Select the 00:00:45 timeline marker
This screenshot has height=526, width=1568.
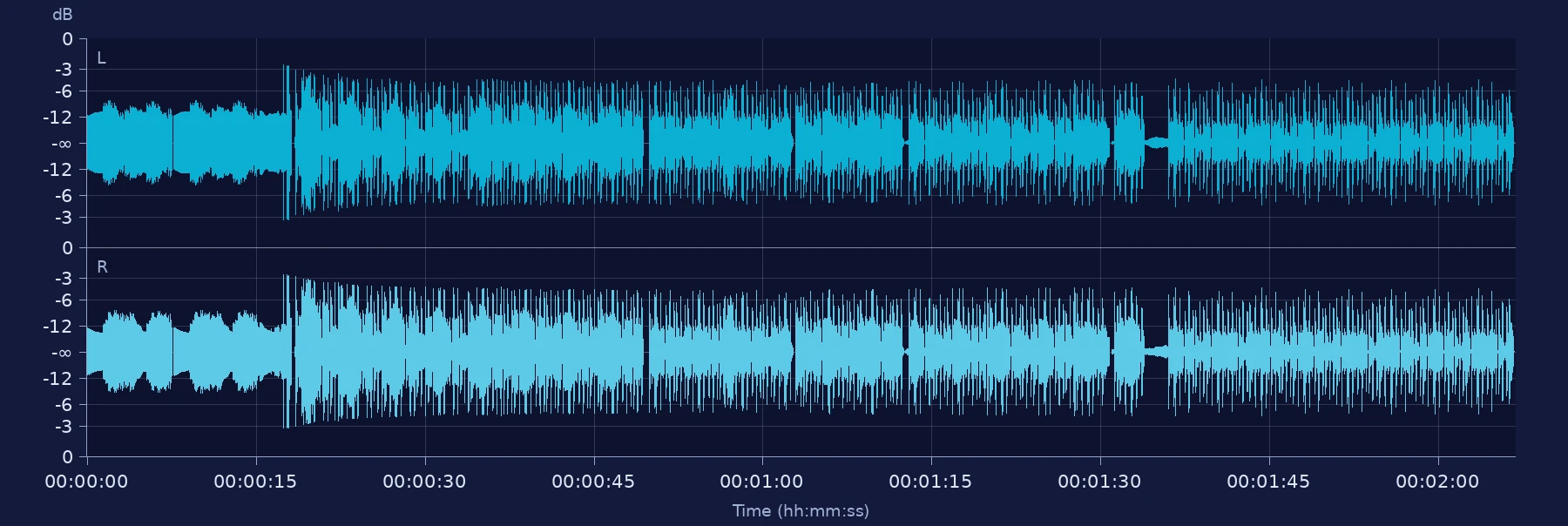pyautogui.click(x=593, y=482)
